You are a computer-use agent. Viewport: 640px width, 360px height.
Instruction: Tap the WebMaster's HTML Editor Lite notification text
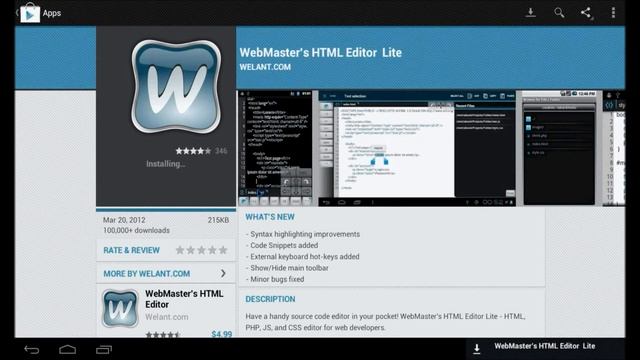coord(544,346)
